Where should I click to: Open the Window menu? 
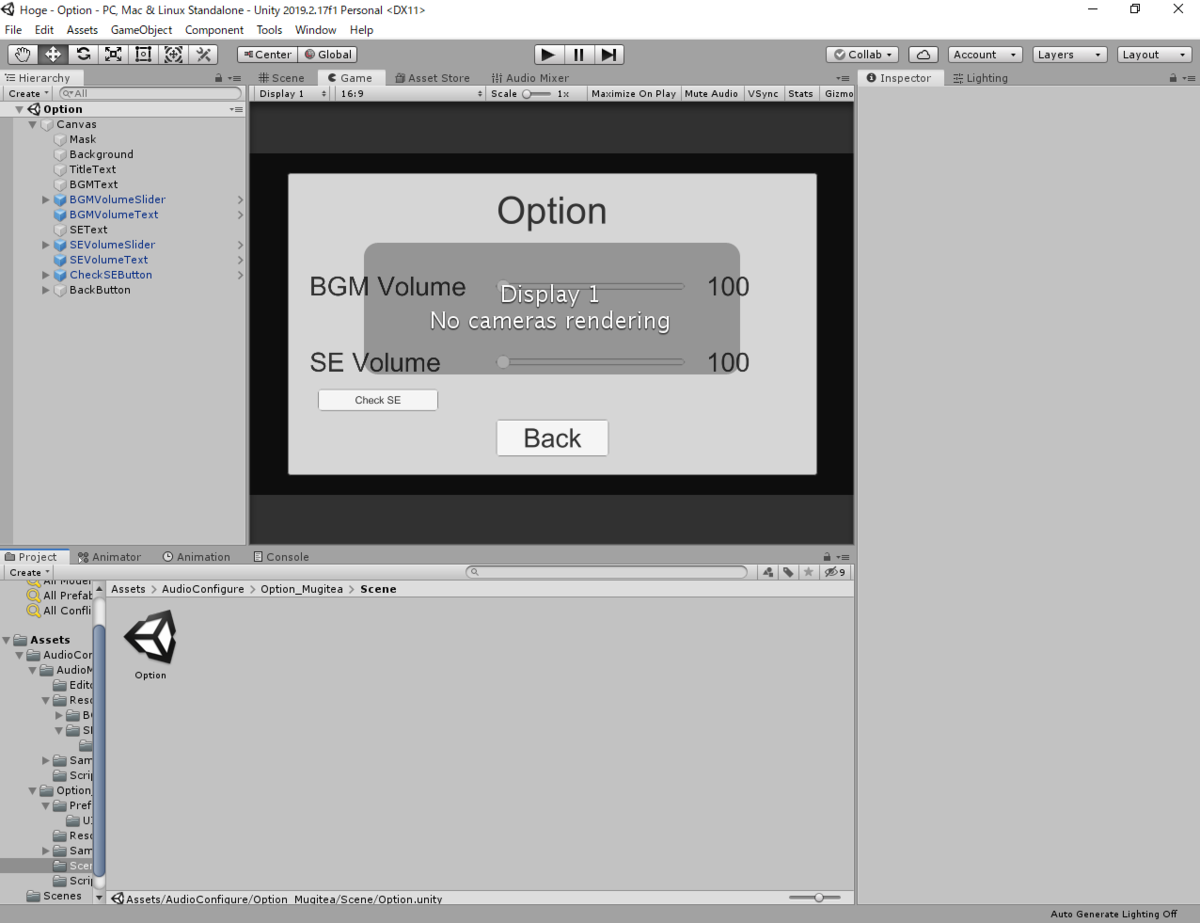click(x=315, y=30)
